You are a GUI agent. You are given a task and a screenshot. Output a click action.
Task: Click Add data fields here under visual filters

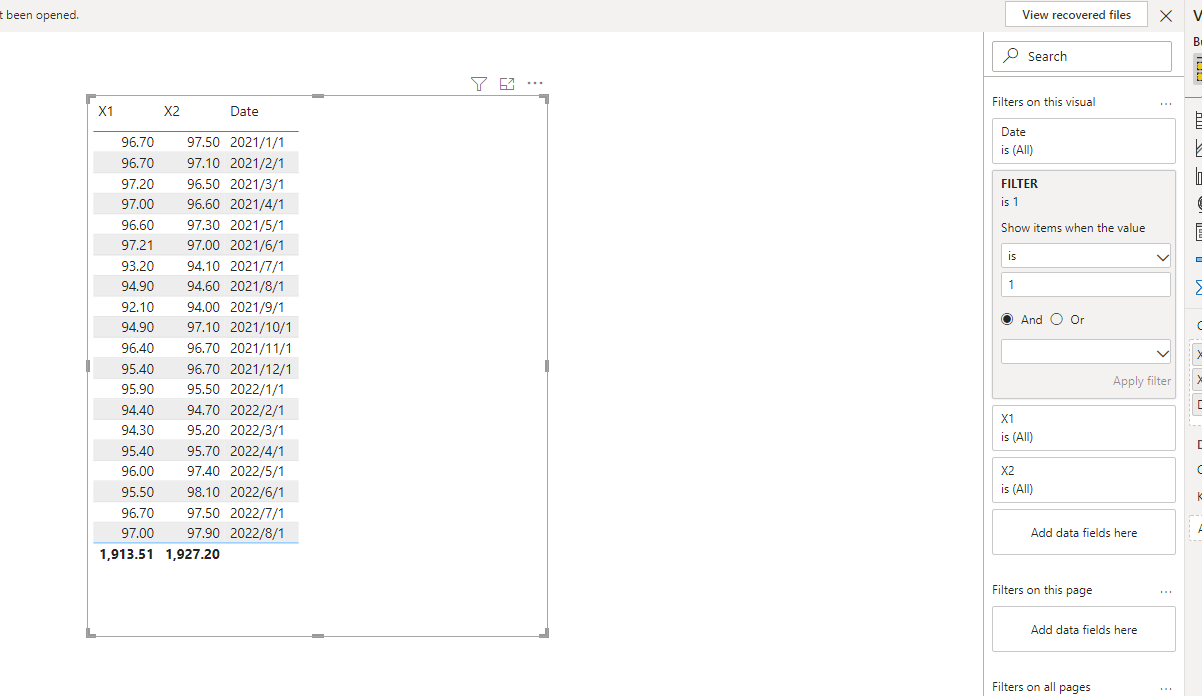click(x=1084, y=533)
